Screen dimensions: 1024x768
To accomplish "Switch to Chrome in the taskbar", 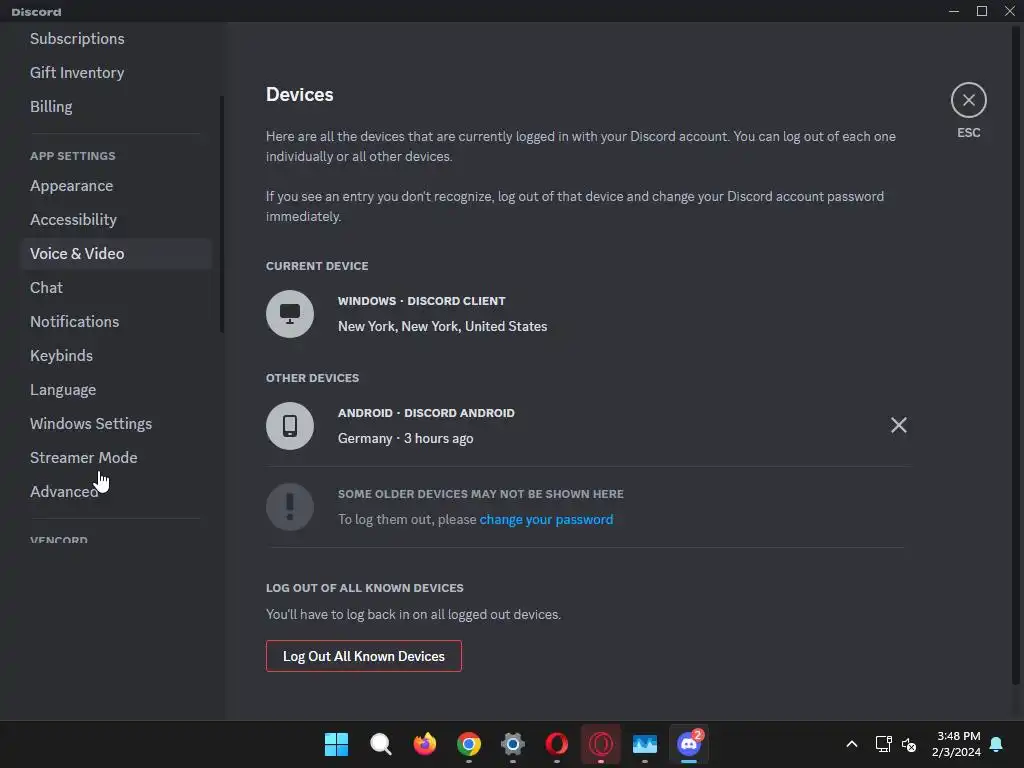I will 469,744.
